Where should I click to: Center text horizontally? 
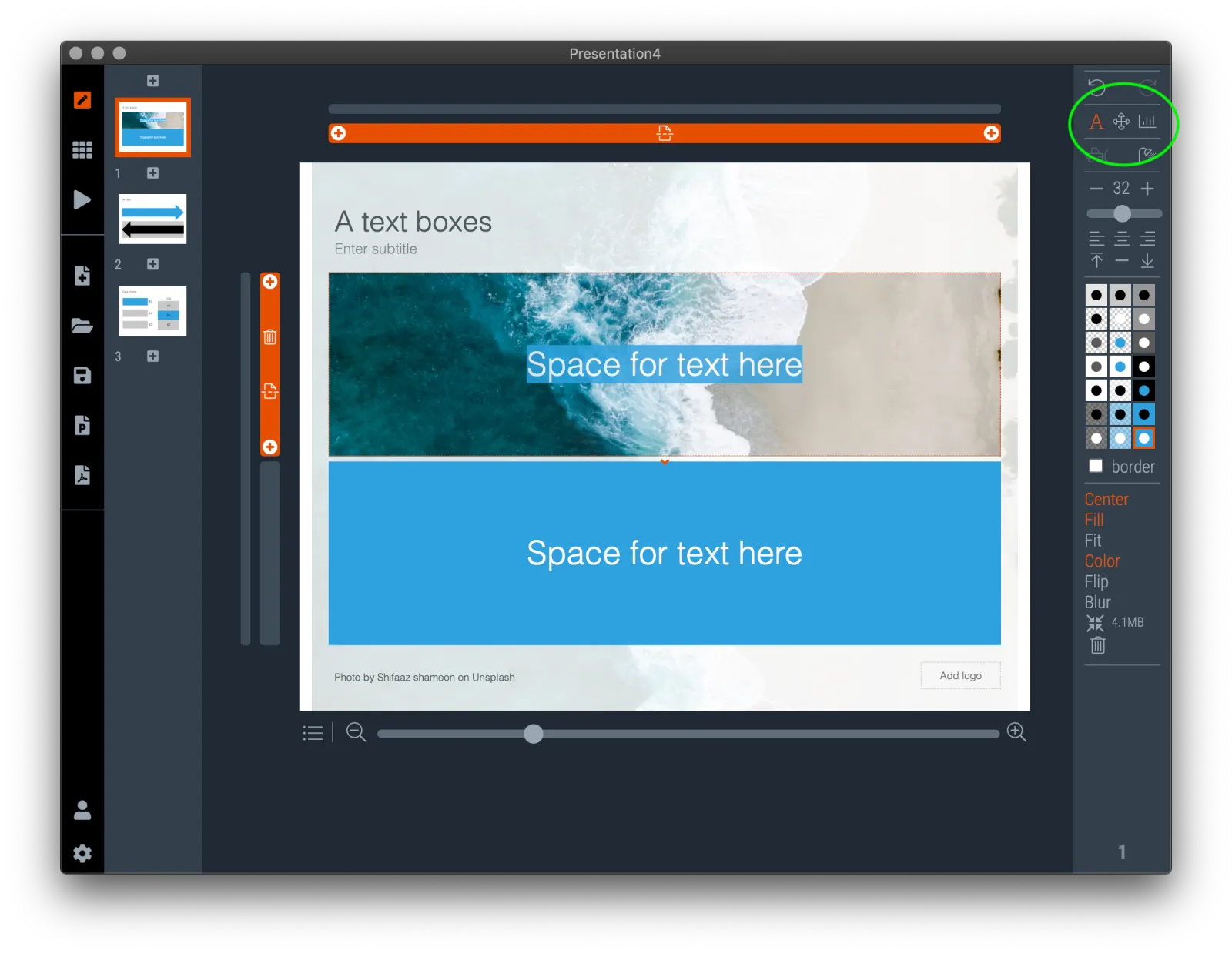[1122, 239]
